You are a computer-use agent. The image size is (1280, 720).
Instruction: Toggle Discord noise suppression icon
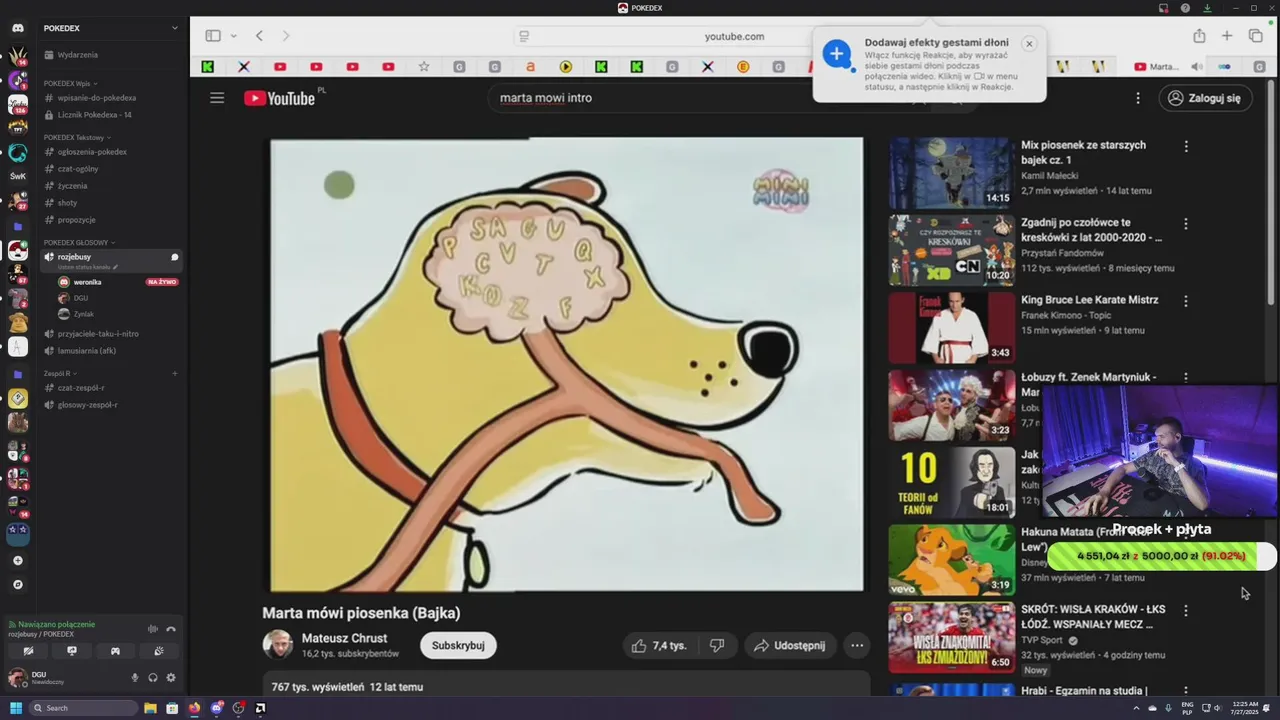[153, 629]
